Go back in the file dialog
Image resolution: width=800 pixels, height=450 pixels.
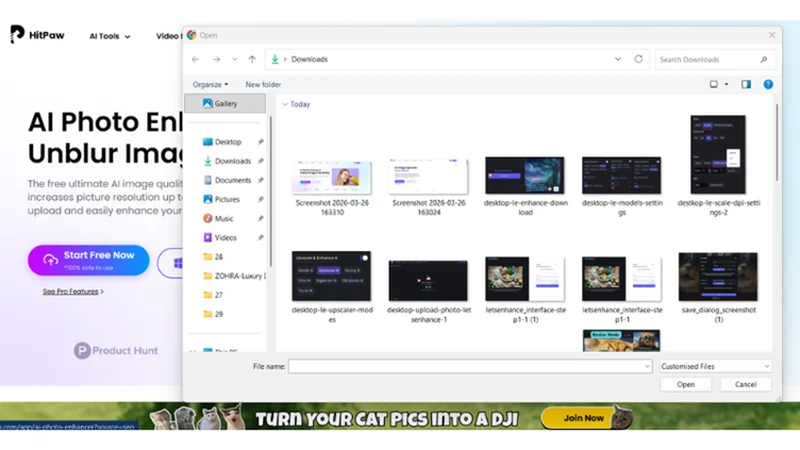click(x=195, y=60)
